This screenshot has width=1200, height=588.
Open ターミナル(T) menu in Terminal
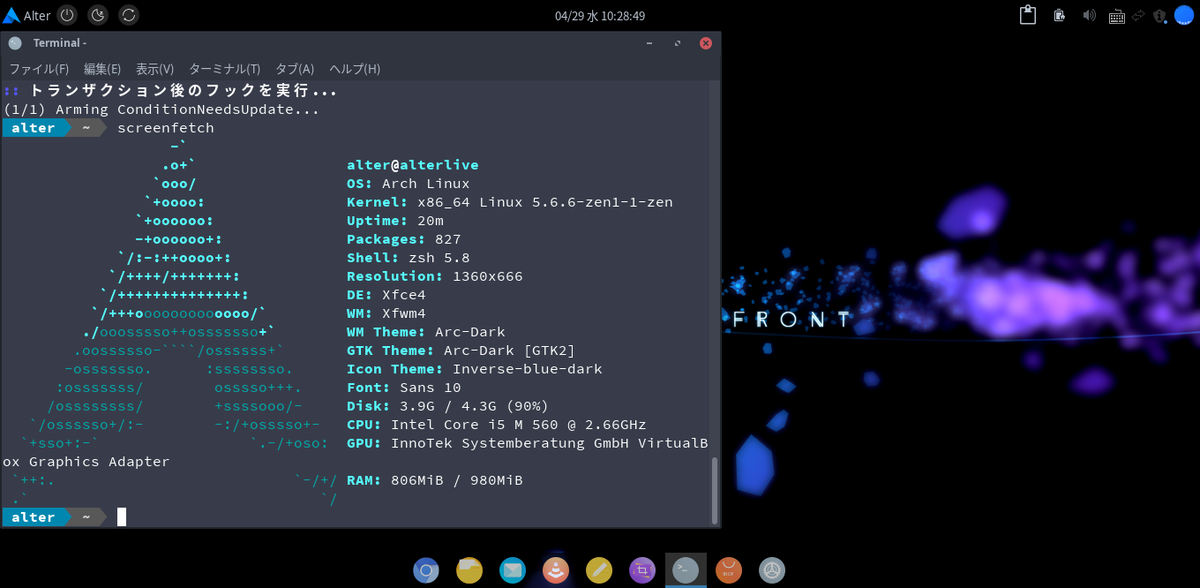click(x=224, y=69)
